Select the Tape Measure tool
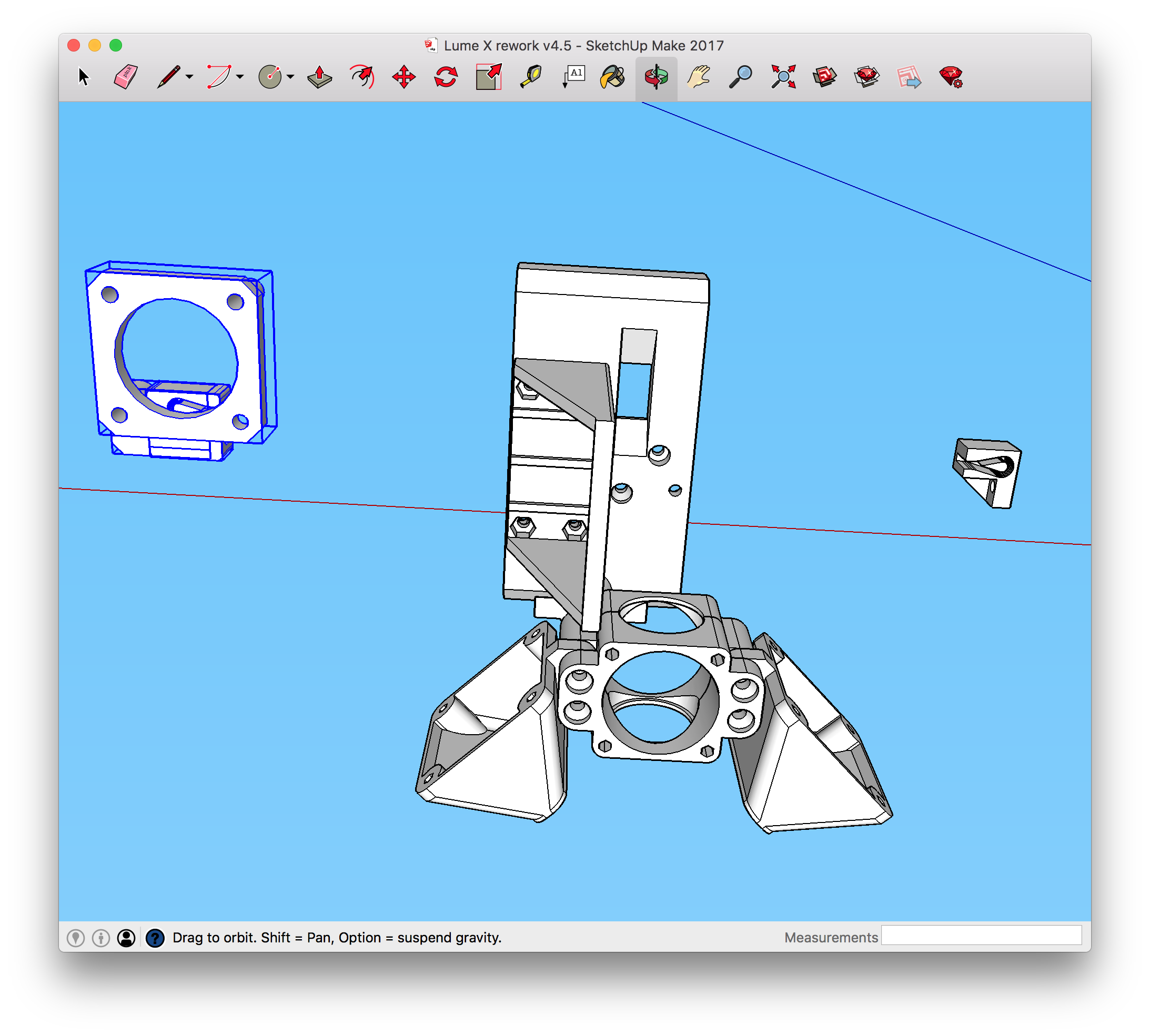This screenshot has width=1150, height=1036. [531, 77]
